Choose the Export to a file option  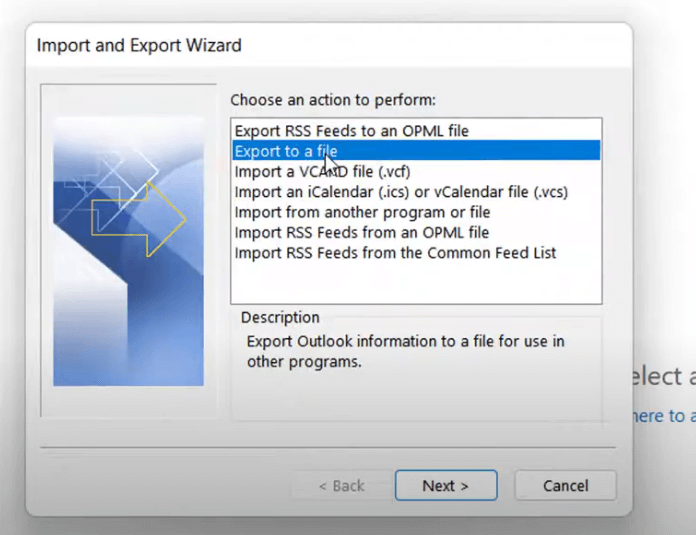(286, 151)
